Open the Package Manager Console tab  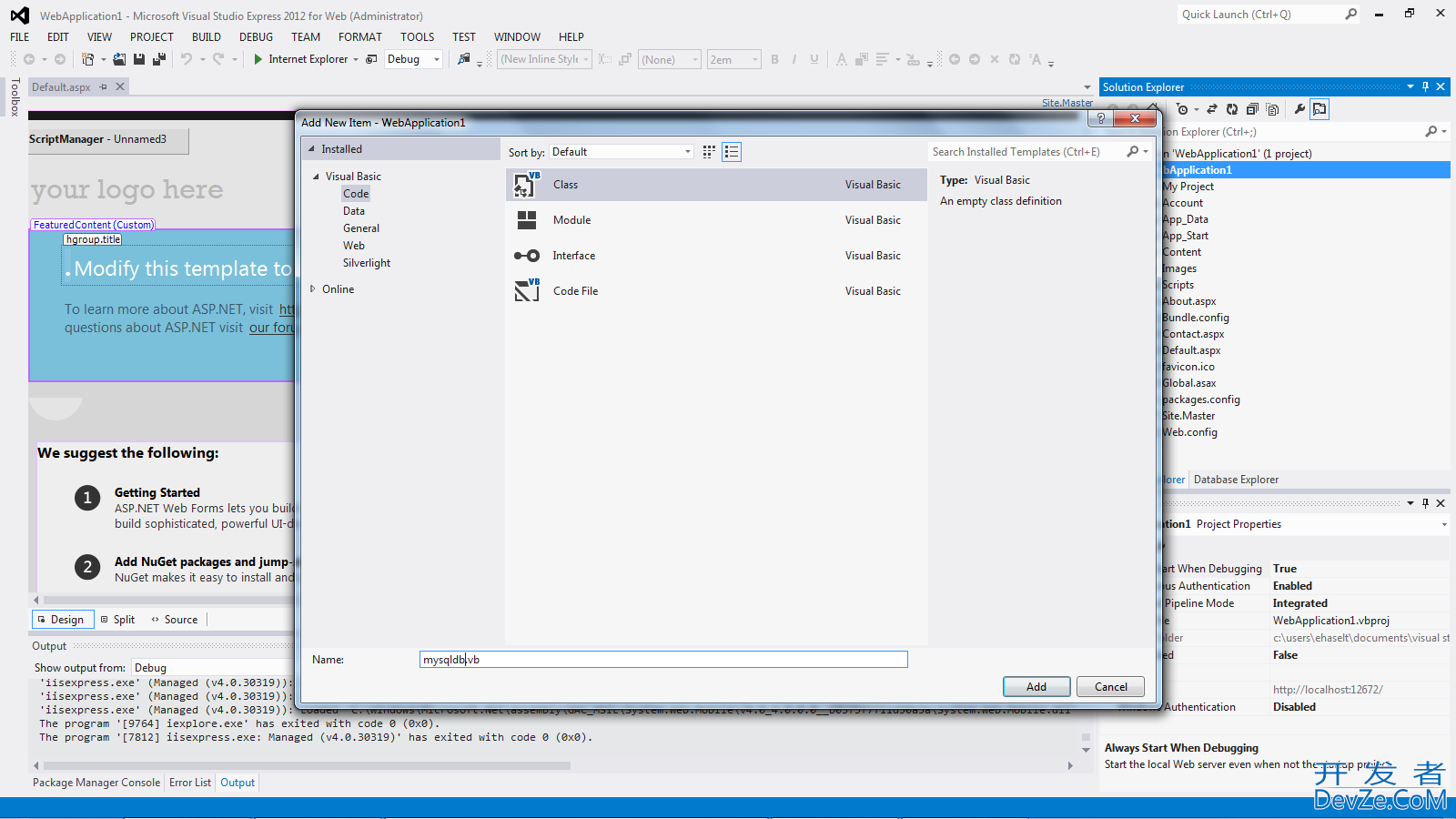[x=96, y=783]
